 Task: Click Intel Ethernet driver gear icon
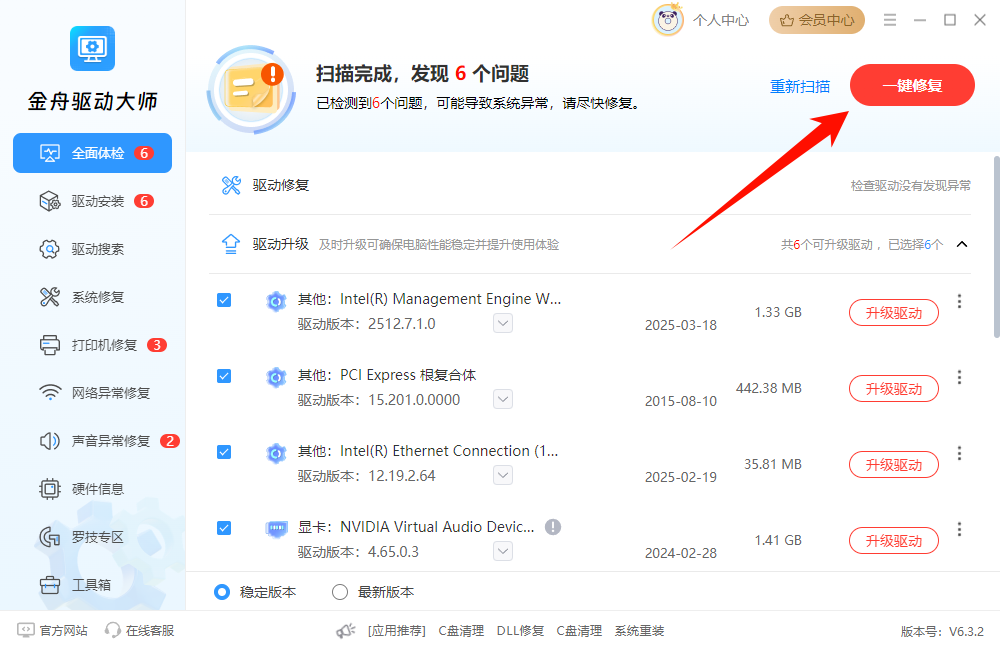[x=276, y=453]
